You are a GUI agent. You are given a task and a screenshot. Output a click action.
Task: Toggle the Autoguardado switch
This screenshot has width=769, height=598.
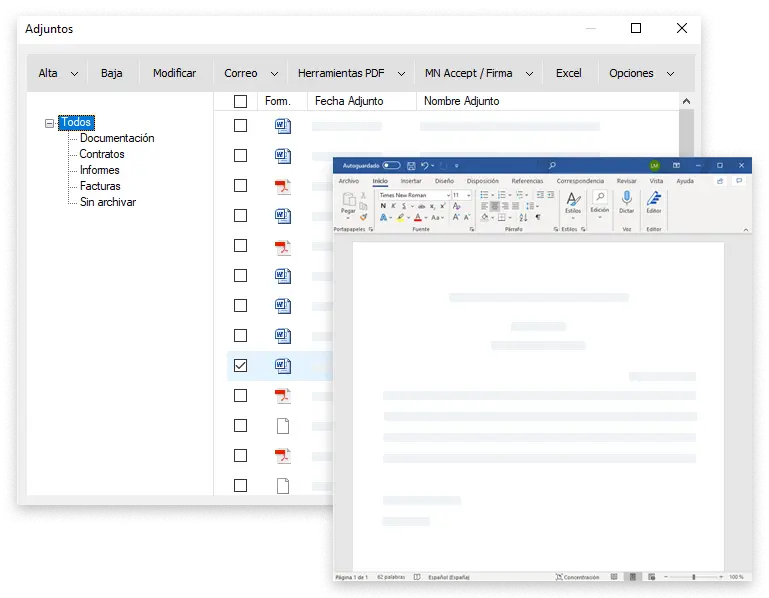tap(391, 165)
